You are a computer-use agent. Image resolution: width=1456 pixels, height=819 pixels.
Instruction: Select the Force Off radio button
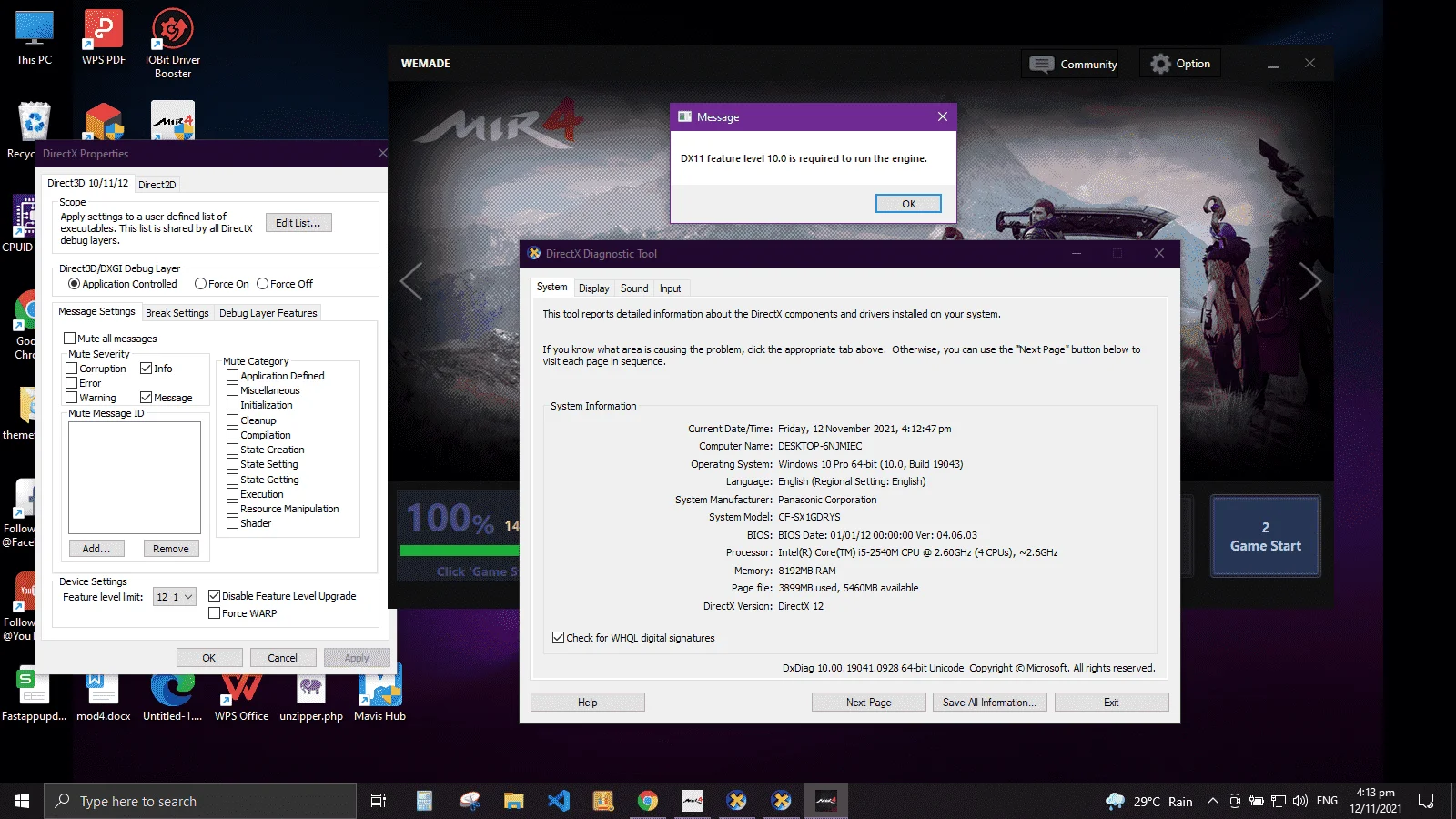(262, 284)
